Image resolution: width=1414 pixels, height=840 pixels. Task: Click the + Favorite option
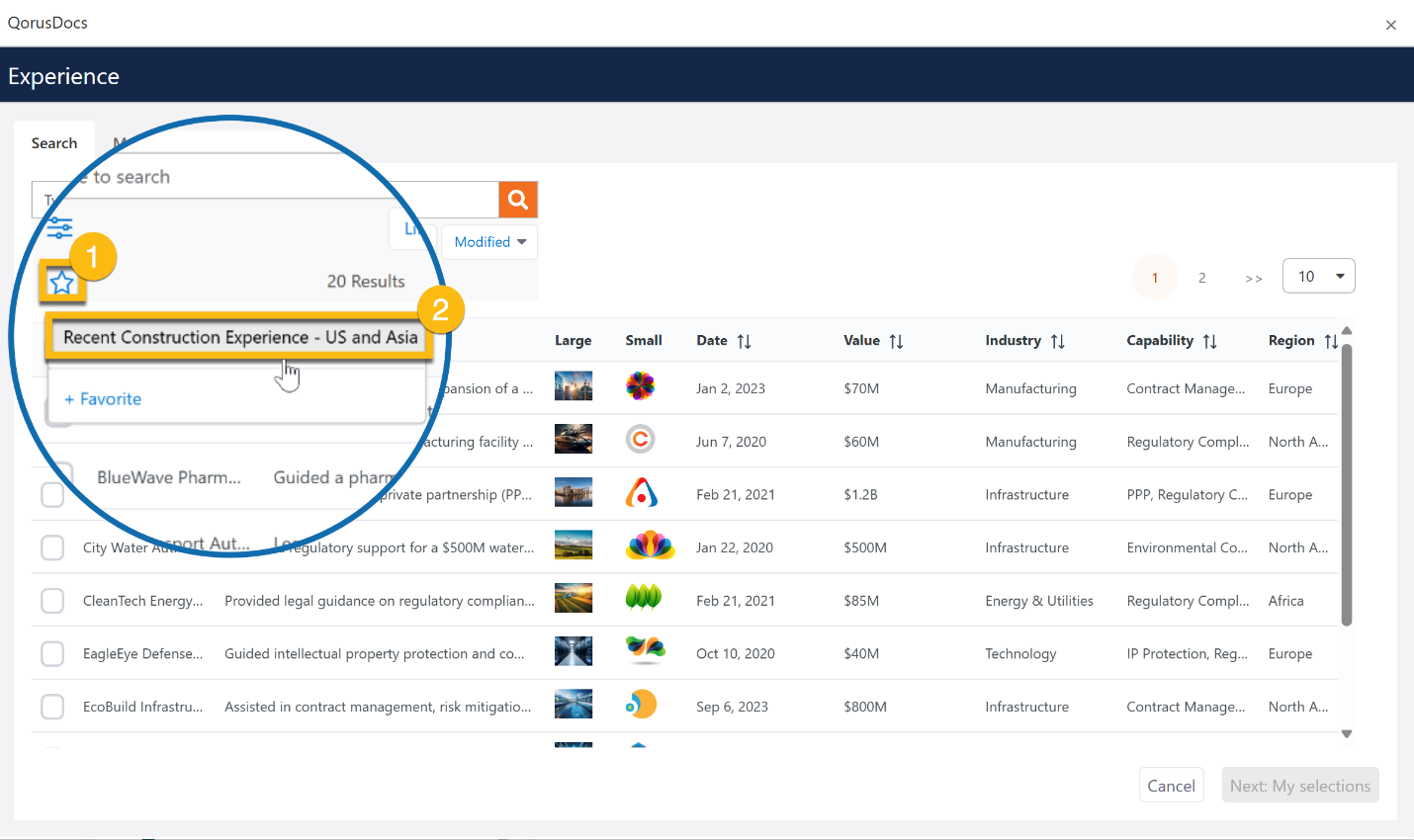103,399
